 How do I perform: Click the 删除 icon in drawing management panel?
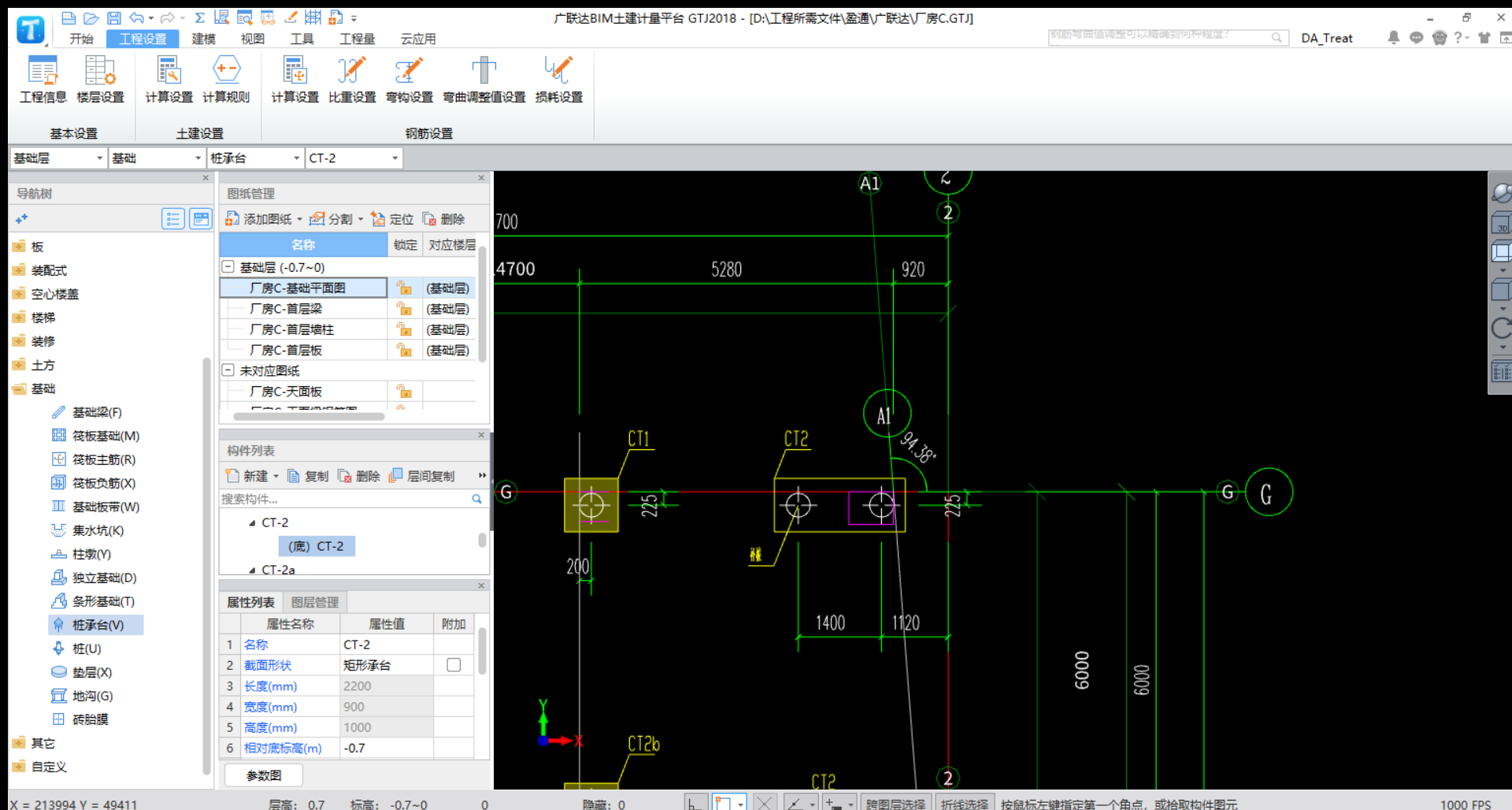click(x=429, y=218)
